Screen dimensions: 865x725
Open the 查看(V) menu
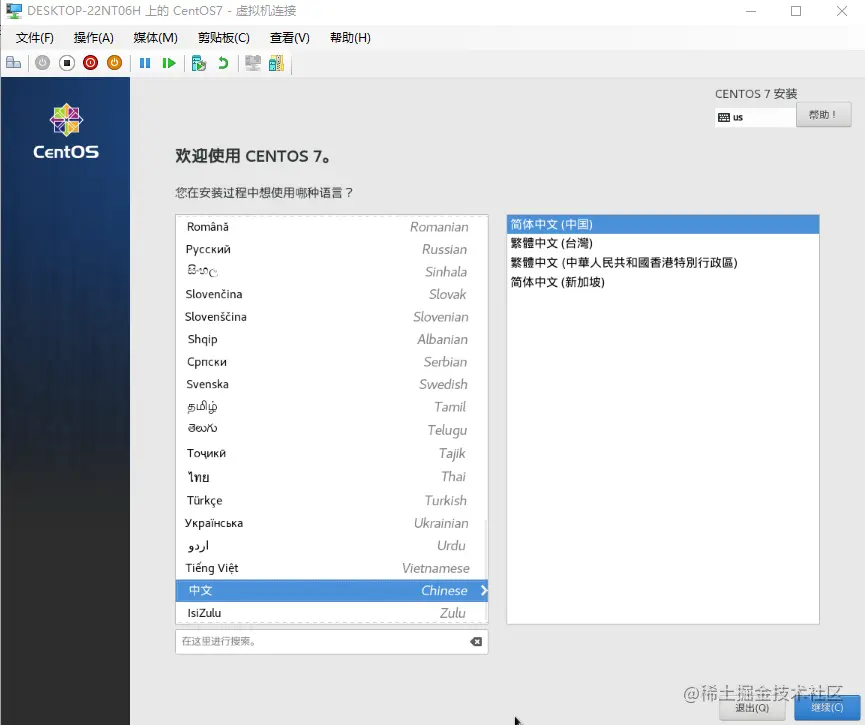(x=288, y=37)
